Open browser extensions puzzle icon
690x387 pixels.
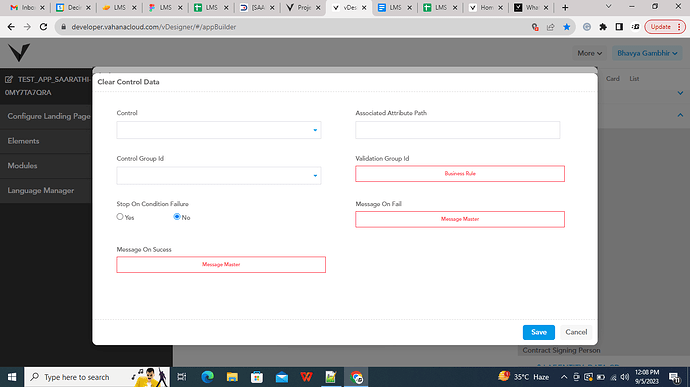point(603,27)
